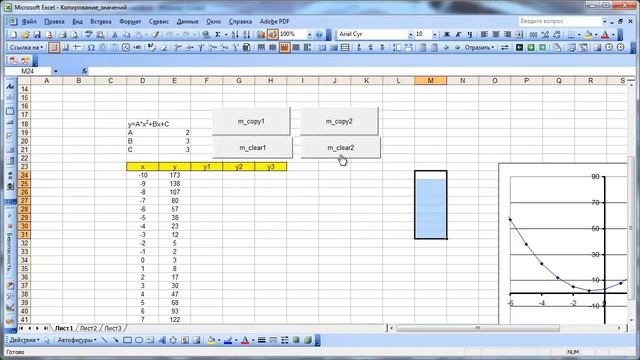This screenshot has width=640, height=360.
Task: Click the Print icon in the standard toolbar
Action: 63,35
